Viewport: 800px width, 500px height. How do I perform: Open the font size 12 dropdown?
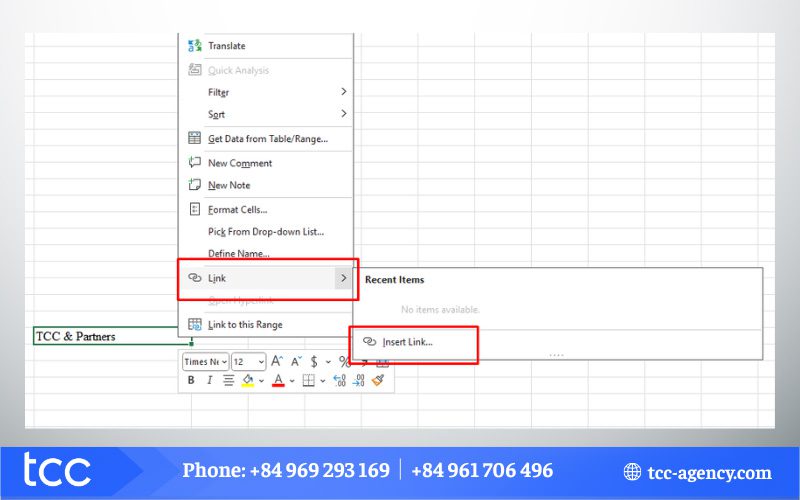click(x=249, y=361)
